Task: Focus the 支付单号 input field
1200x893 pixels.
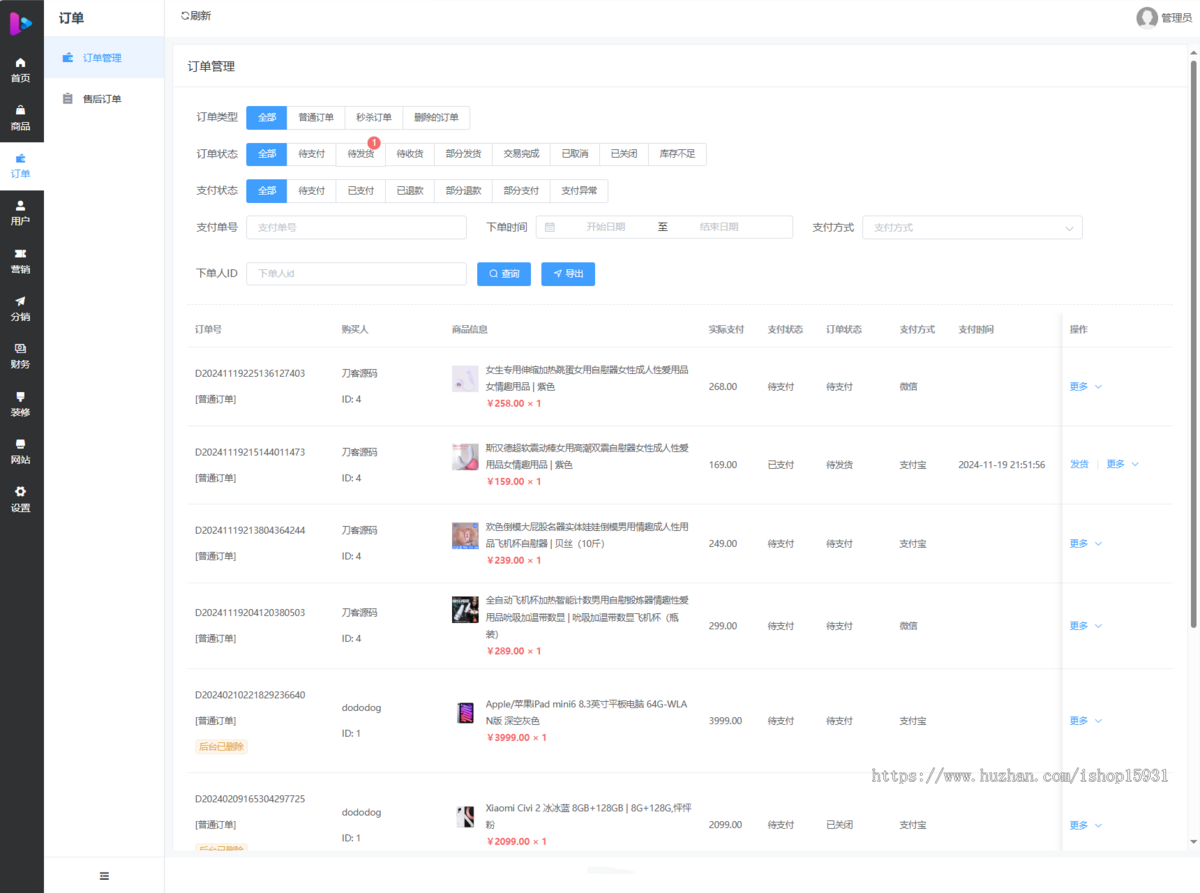Action: 356,227
